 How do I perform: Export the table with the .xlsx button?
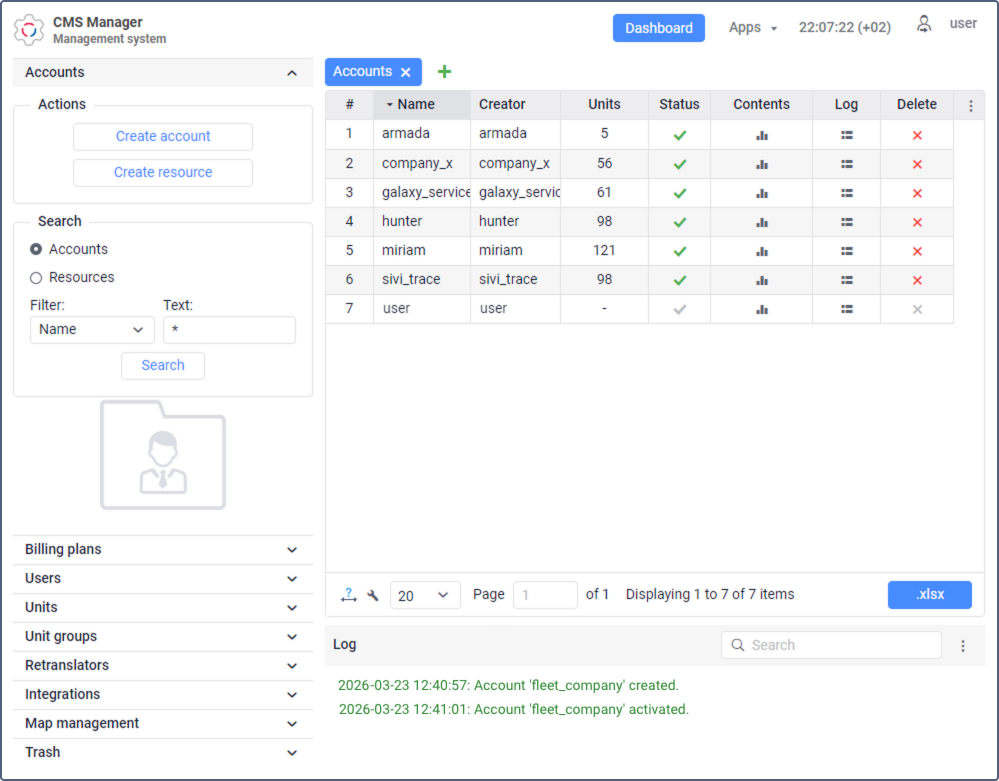tap(929, 594)
